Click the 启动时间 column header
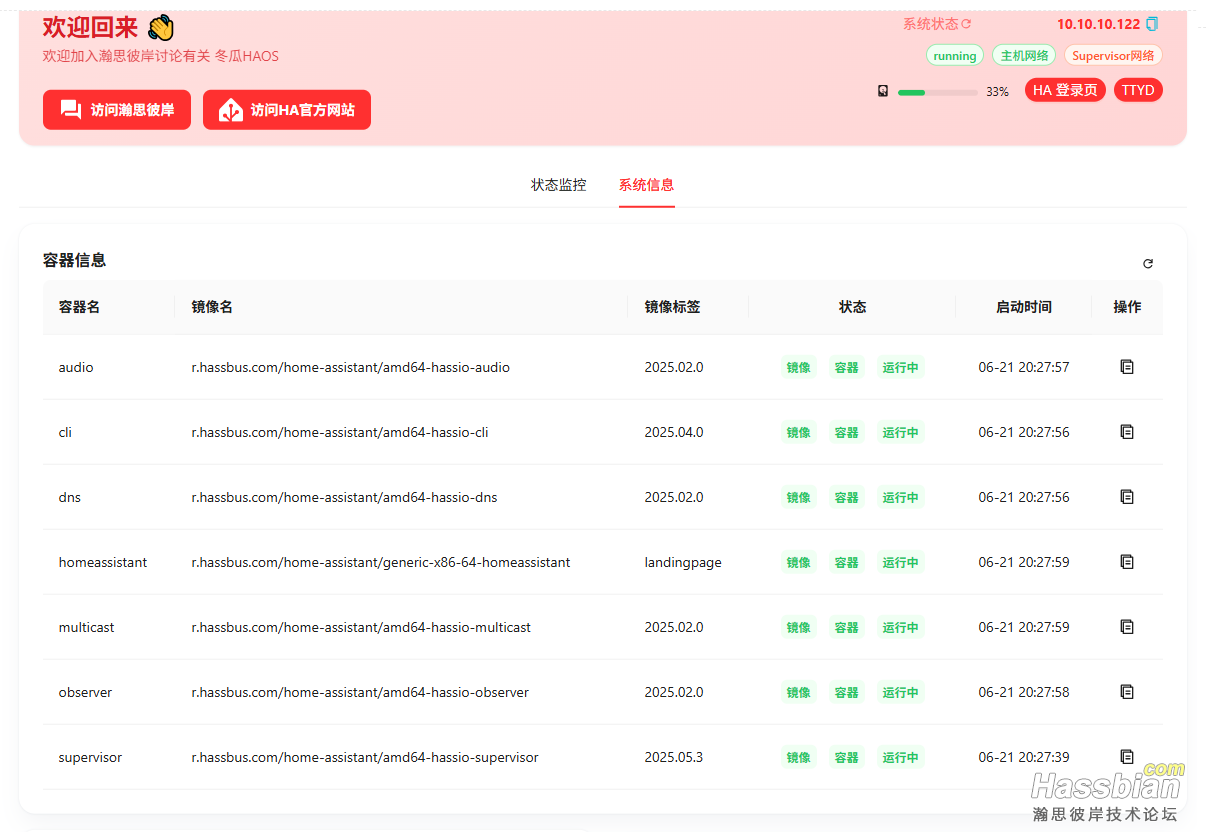1206x832 pixels. (1024, 307)
